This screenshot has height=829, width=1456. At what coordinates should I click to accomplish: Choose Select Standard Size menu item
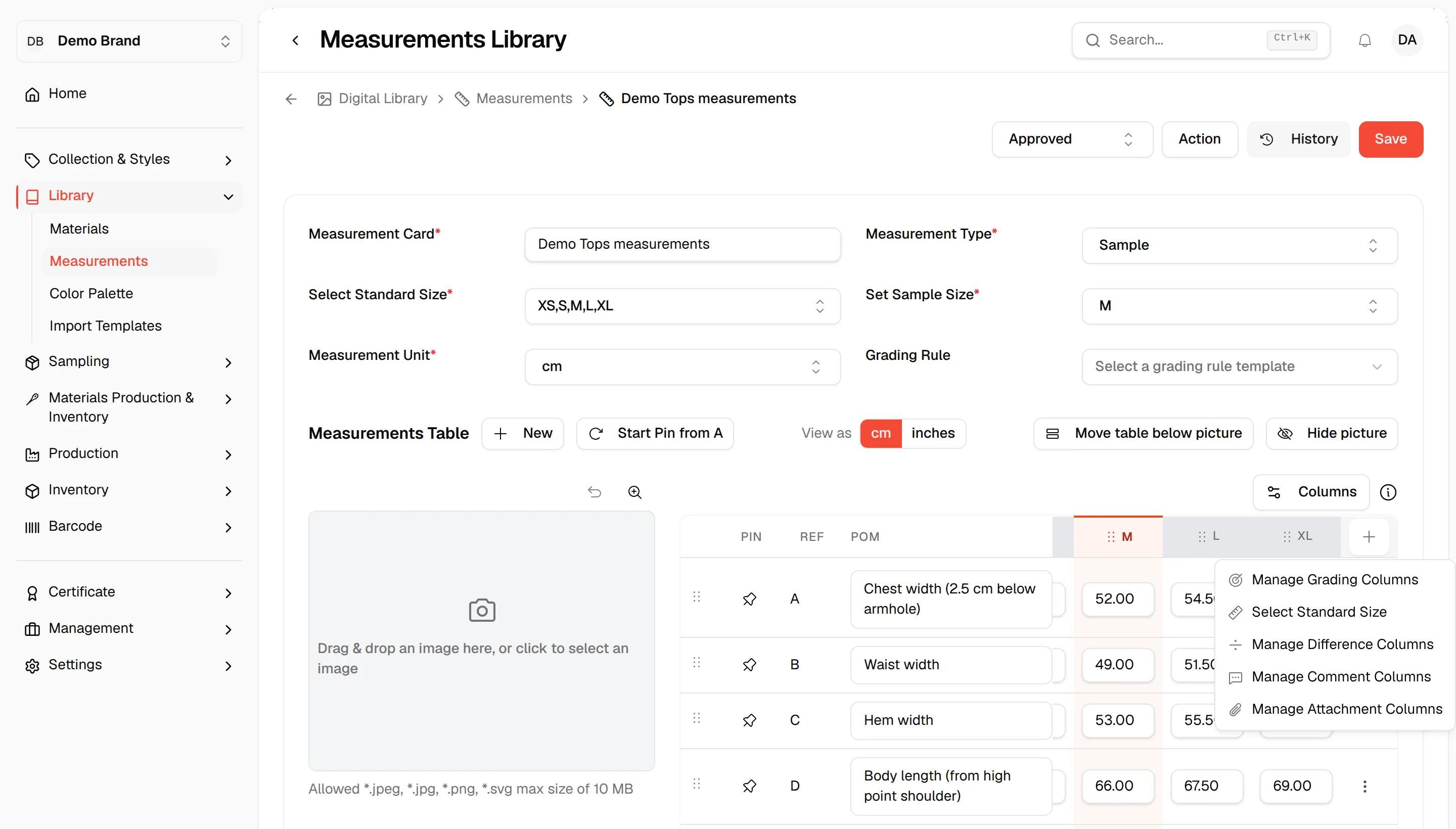1334,612
